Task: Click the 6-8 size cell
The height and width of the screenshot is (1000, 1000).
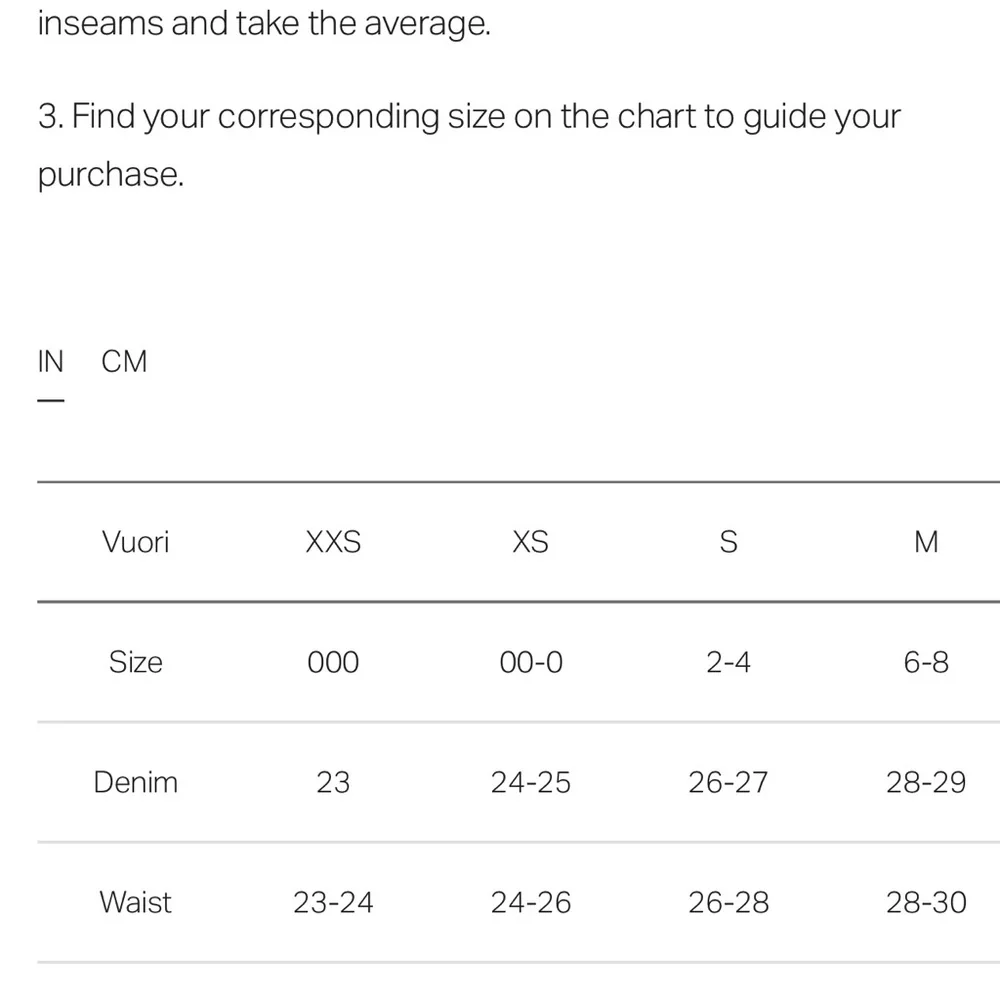Action: (x=926, y=662)
